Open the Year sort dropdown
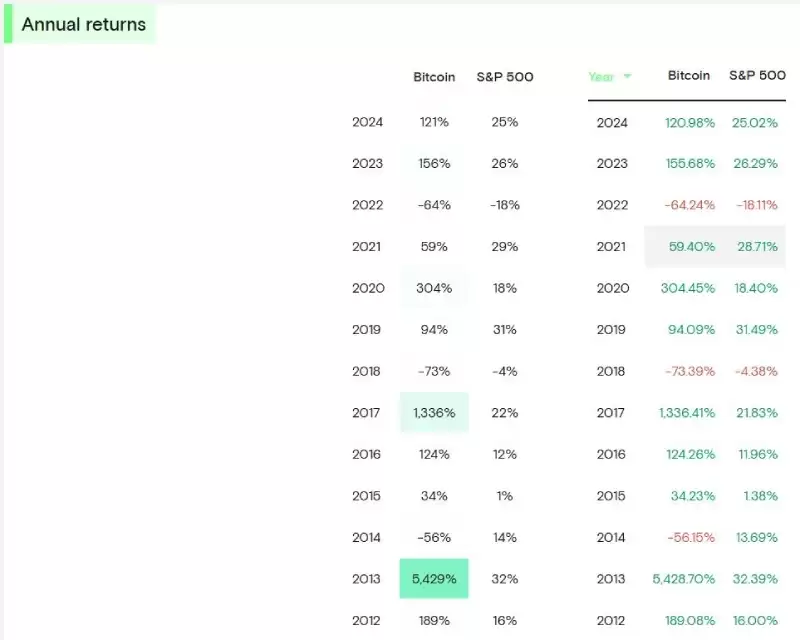Screen dimensions: 800x640 [610, 77]
